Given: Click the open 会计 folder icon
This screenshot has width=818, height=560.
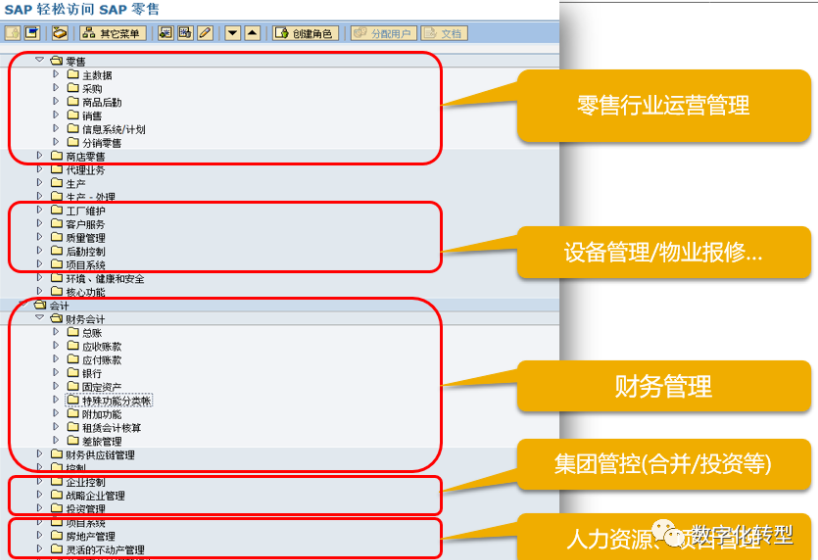Looking at the screenshot, I should pyautogui.click(x=40, y=305).
